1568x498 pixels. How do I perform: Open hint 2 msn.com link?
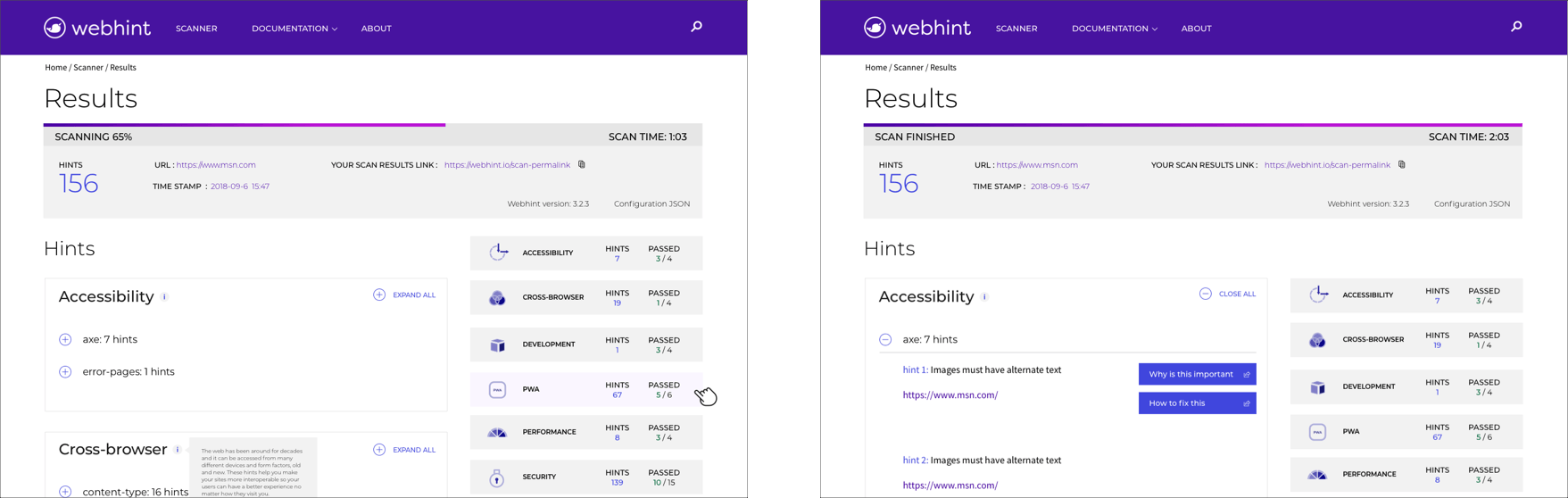pos(950,486)
